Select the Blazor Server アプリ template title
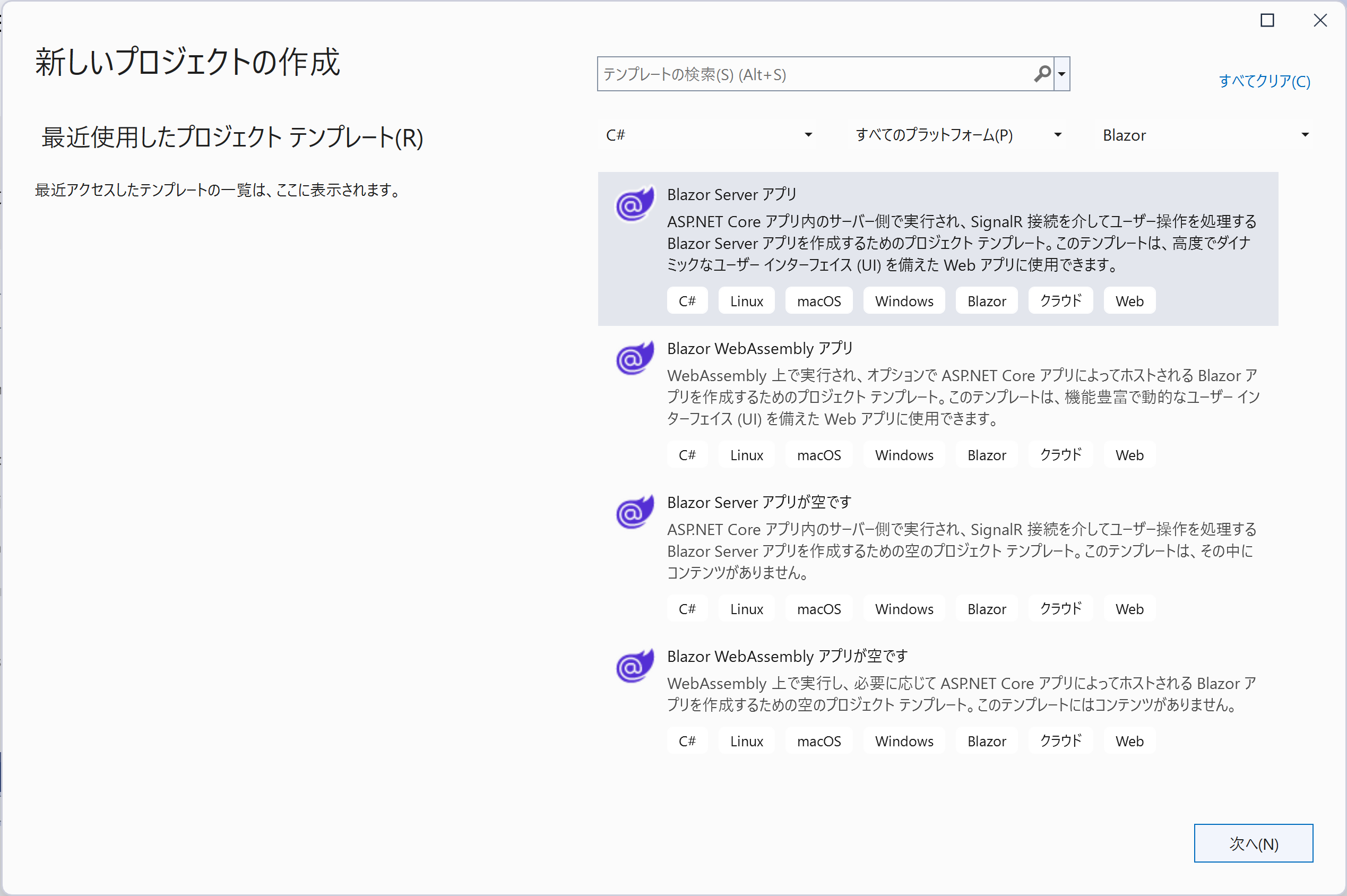 [731, 194]
